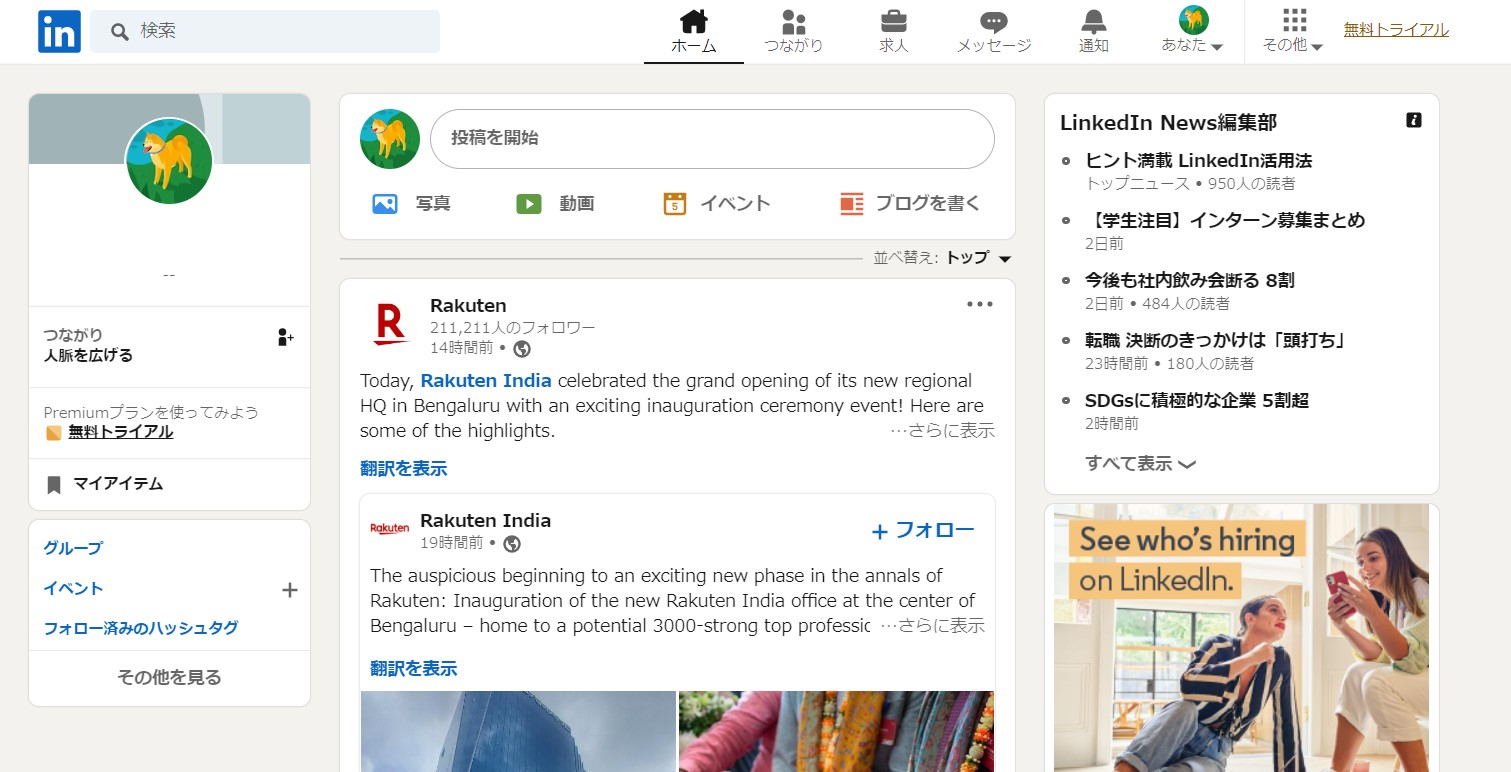The image size is (1511, 772).
Task: Open news 転職 決断のきっかけは「頭打ち」
Action: click(1215, 340)
